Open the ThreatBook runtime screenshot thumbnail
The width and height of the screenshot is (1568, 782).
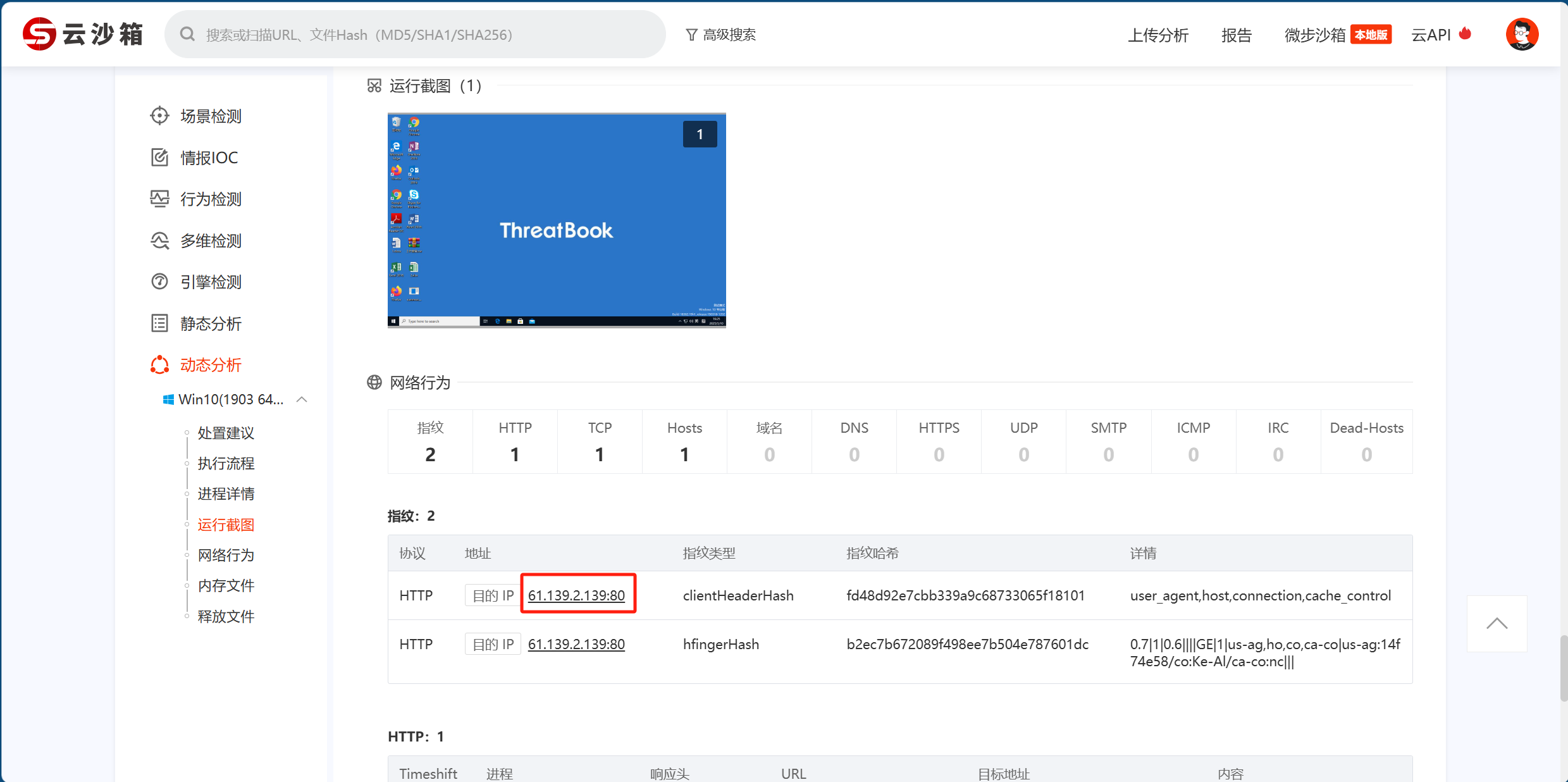click(556, 220)
